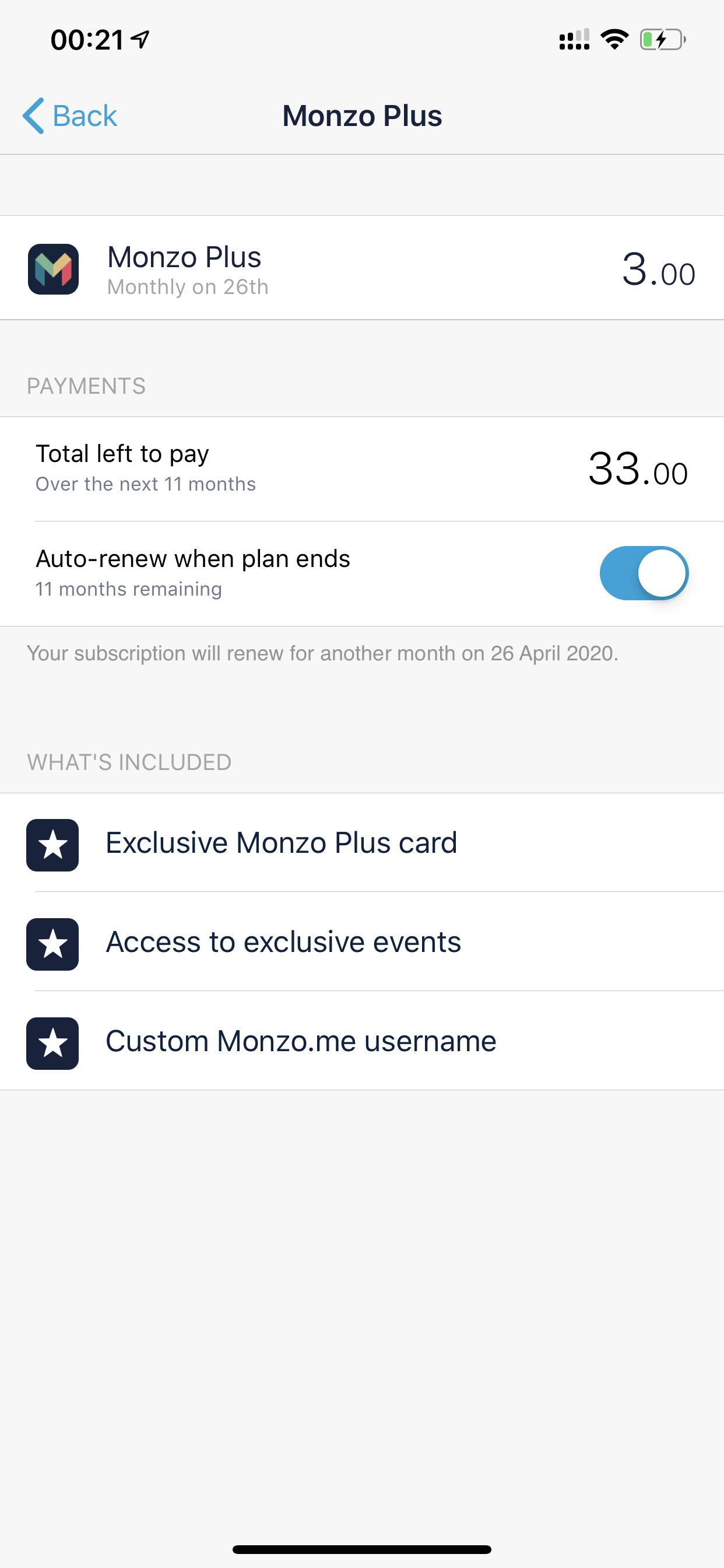Tap the cellular signal bars icon

(574, 40)
